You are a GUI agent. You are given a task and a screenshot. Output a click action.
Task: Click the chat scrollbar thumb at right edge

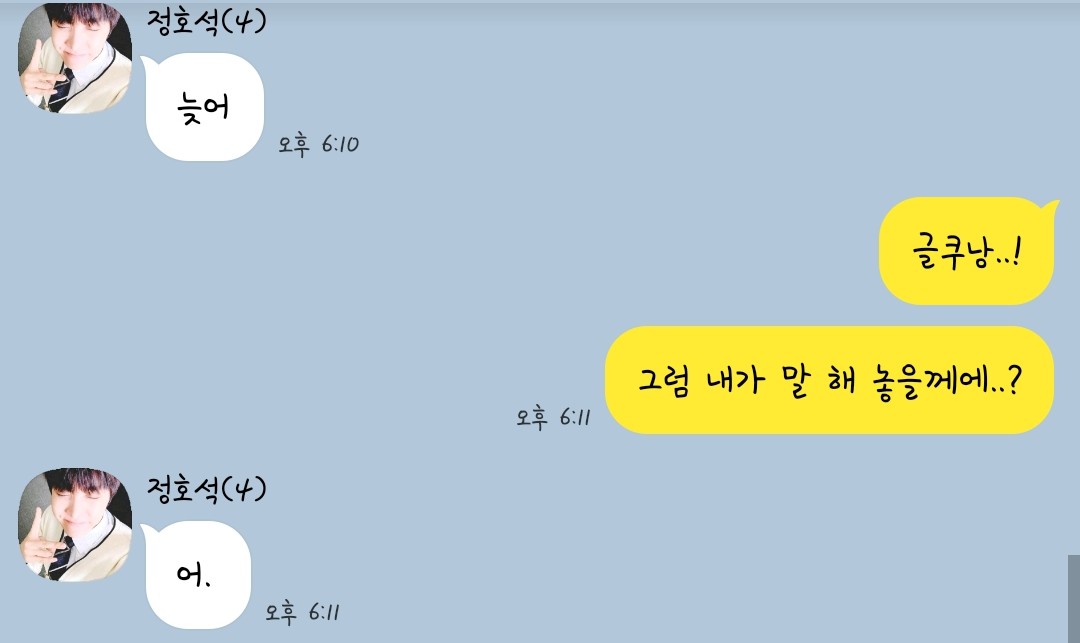(x=1074, y=599)
